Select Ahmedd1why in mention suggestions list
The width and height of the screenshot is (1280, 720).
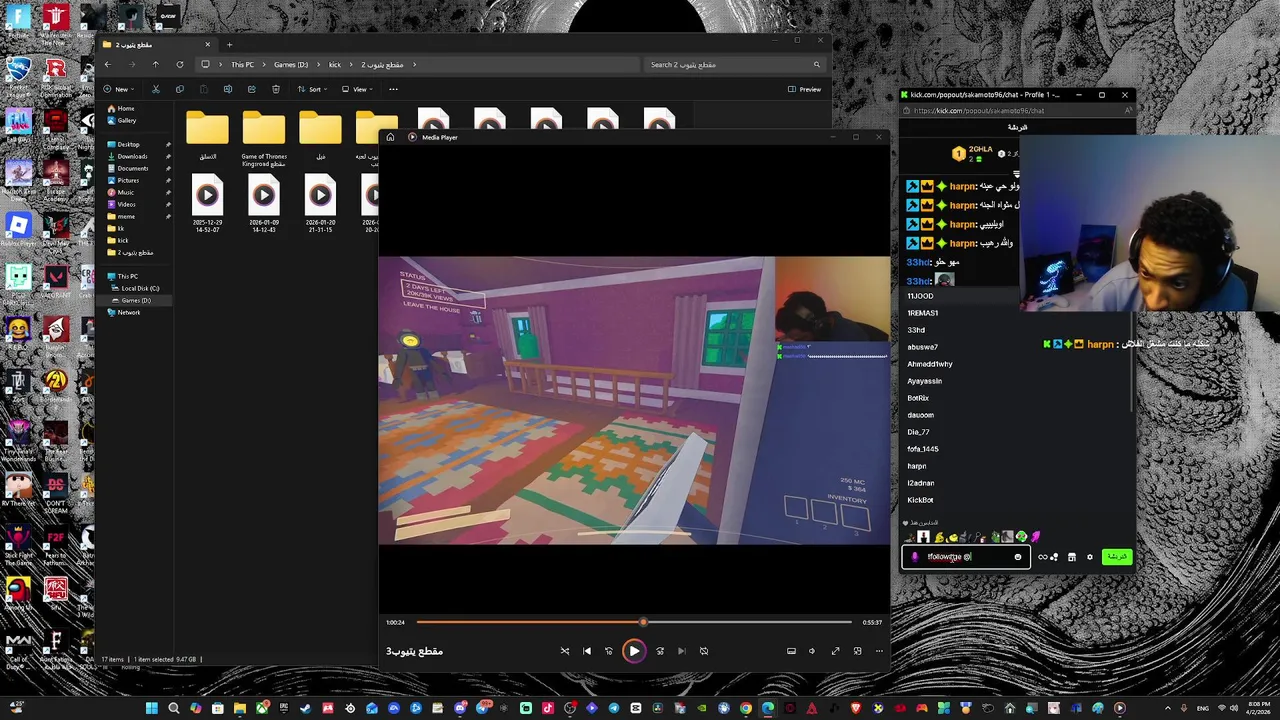(x=930, y=364)
